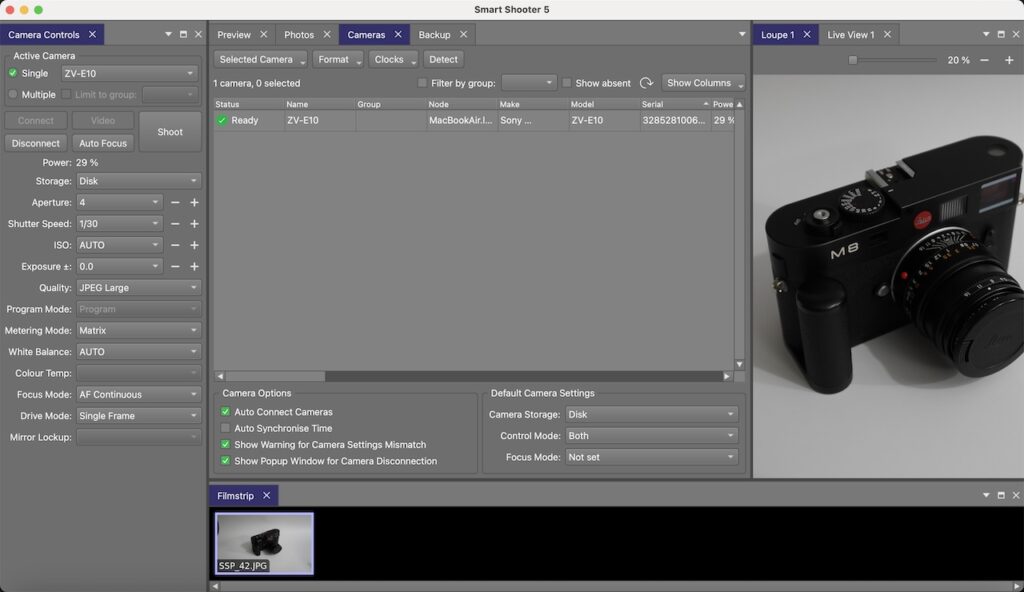Close the Filmstrip tab
Viewport: 1024px width, 592px height.
266,496
